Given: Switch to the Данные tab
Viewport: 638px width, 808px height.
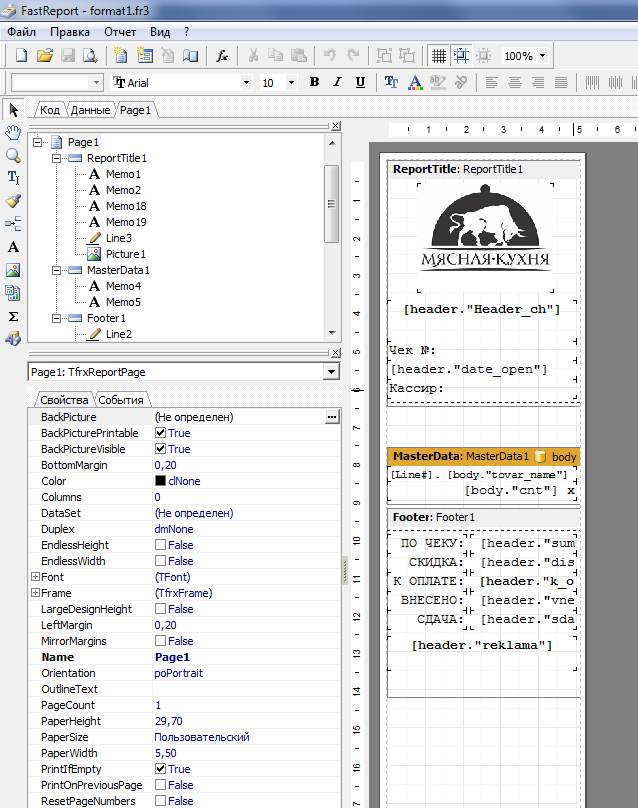Looking at the screenshot, I should coord(90,110).
